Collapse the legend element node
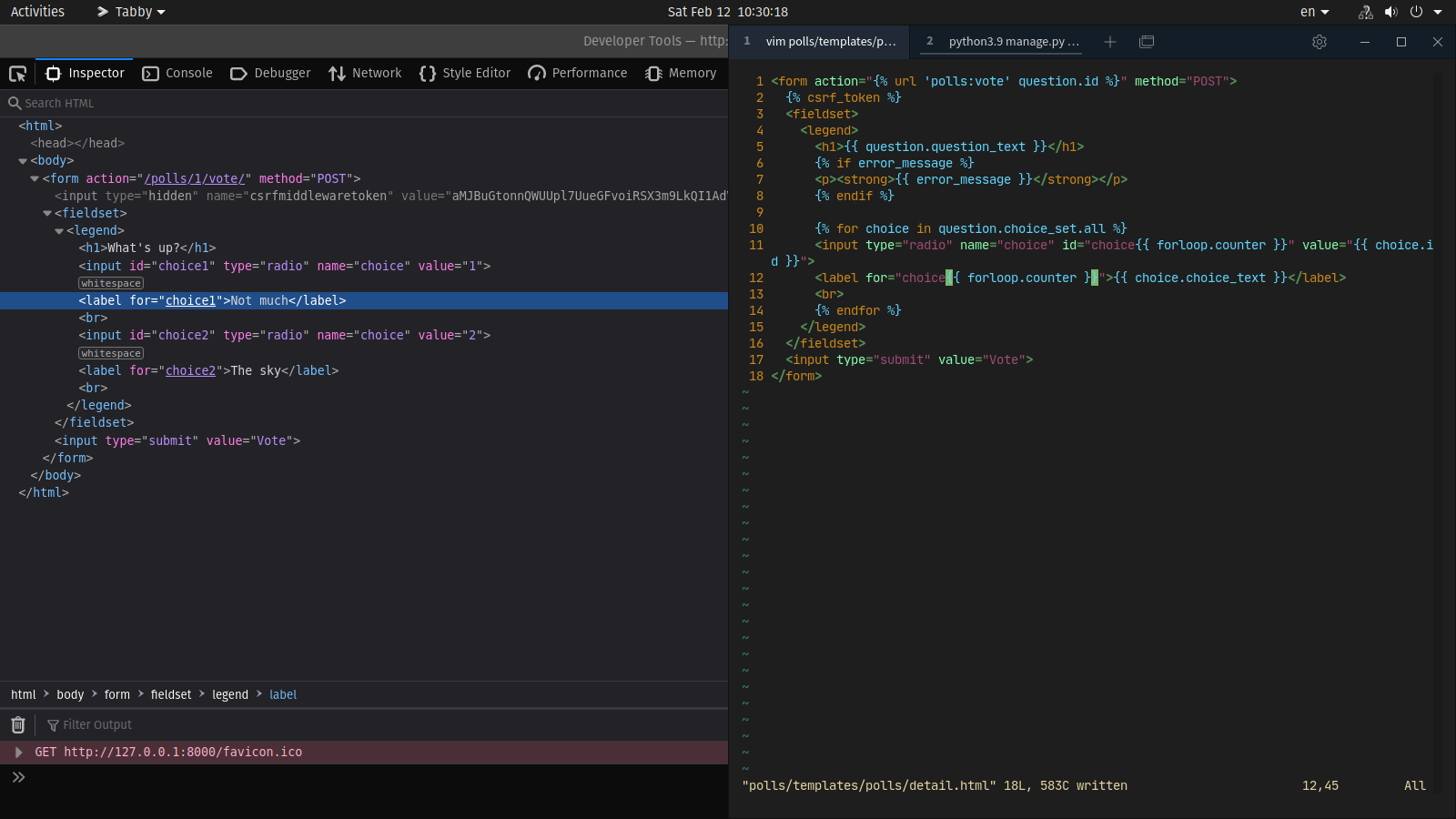Image resolution: width=1456 pixels, height=819 pixels. 59,231
